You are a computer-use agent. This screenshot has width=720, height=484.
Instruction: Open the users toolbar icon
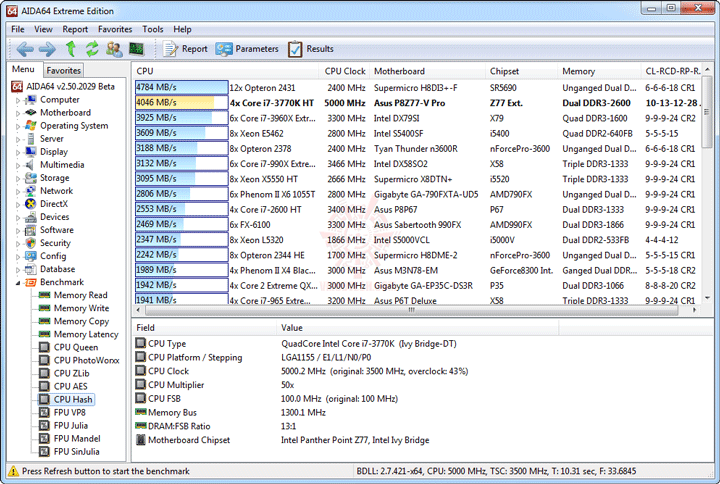click(114, 49)
